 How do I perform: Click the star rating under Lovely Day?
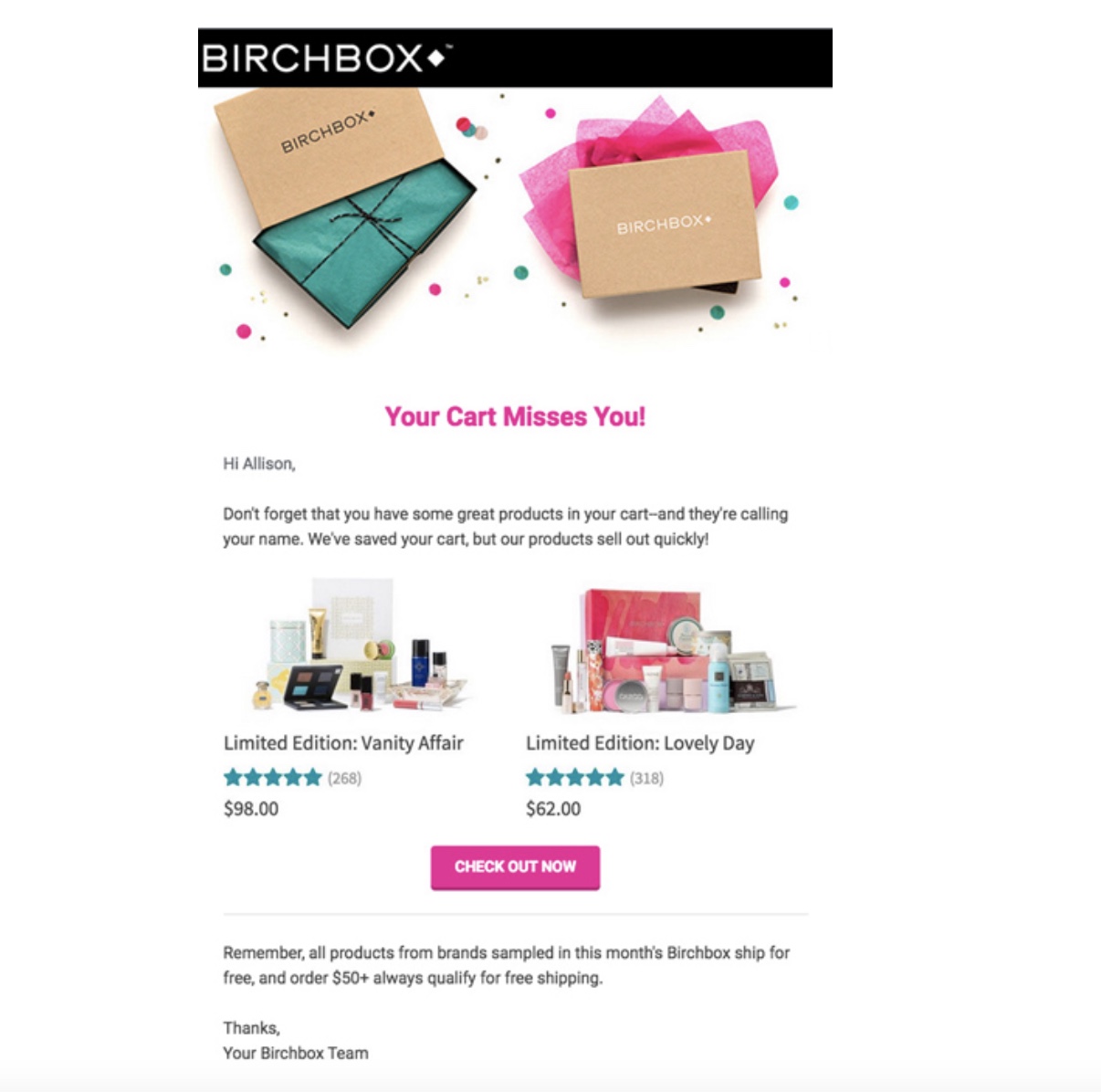click(x=575, y=778)
